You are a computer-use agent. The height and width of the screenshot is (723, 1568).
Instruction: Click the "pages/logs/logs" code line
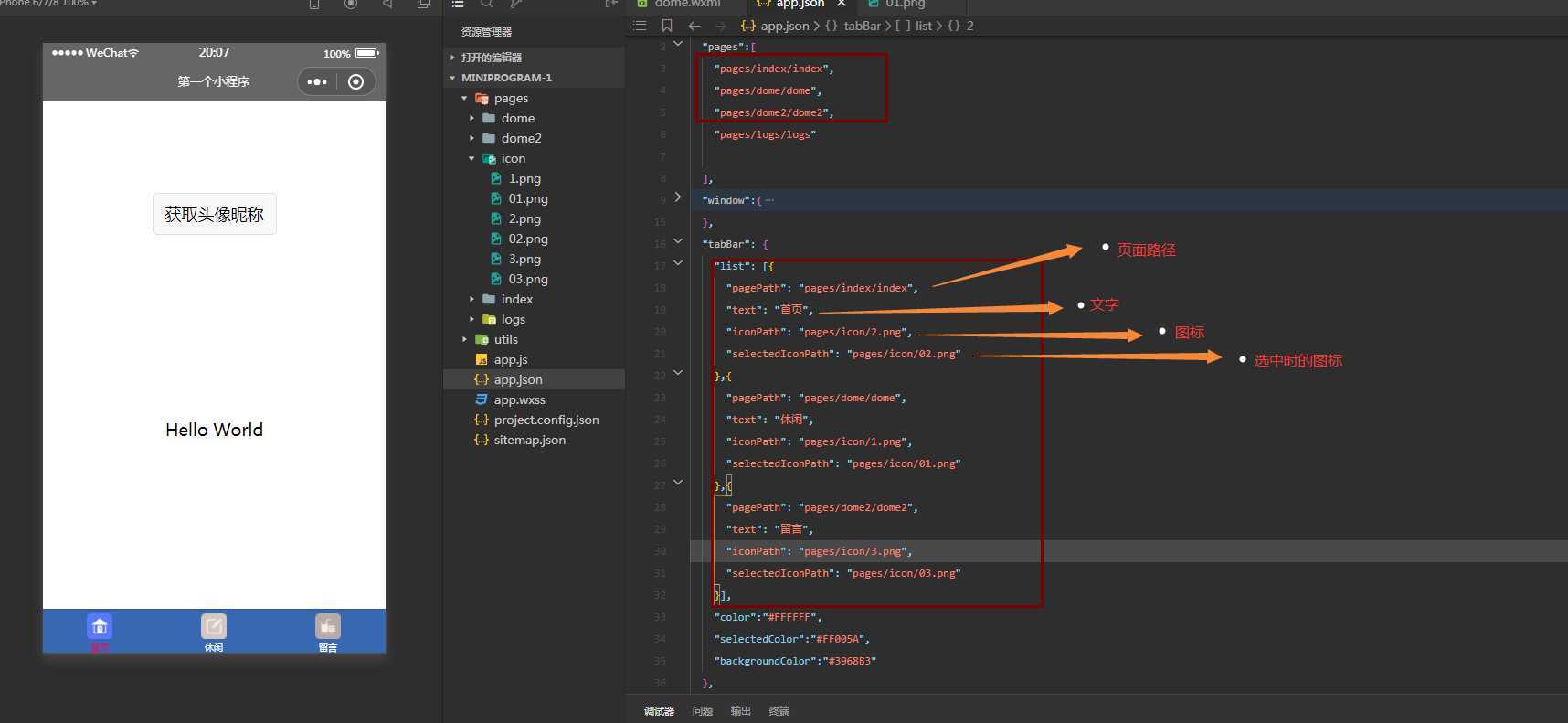point(765,134)
